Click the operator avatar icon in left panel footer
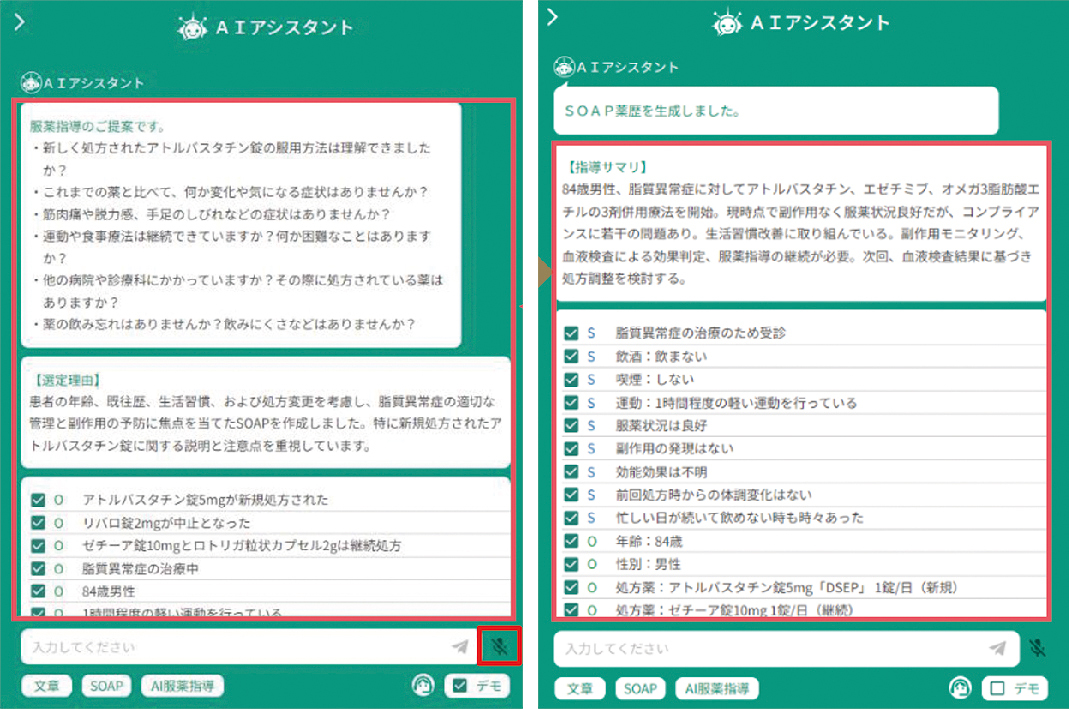This screenshot has height=709, width=1069. pyautogui.click(x=424, y=686)
